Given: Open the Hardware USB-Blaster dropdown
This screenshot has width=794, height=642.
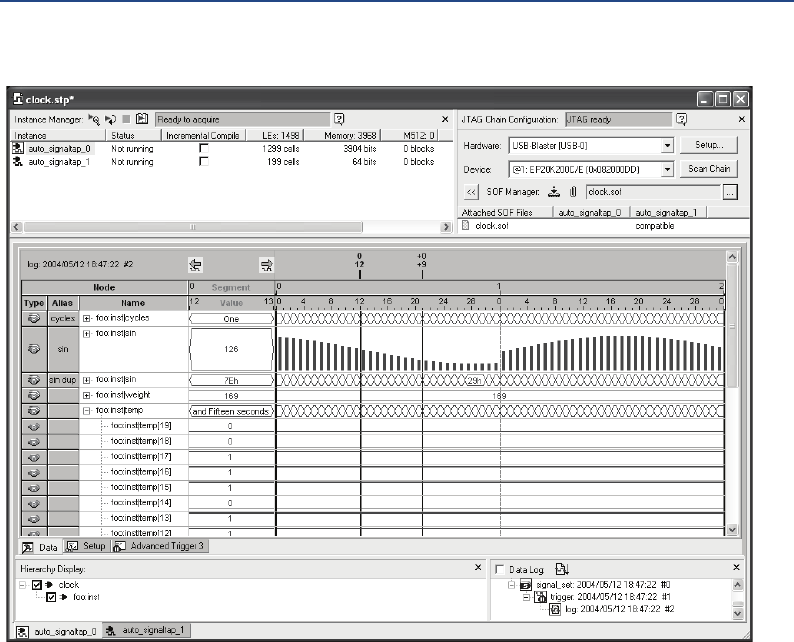Looking at the screenshot, I should coord(667,146).
